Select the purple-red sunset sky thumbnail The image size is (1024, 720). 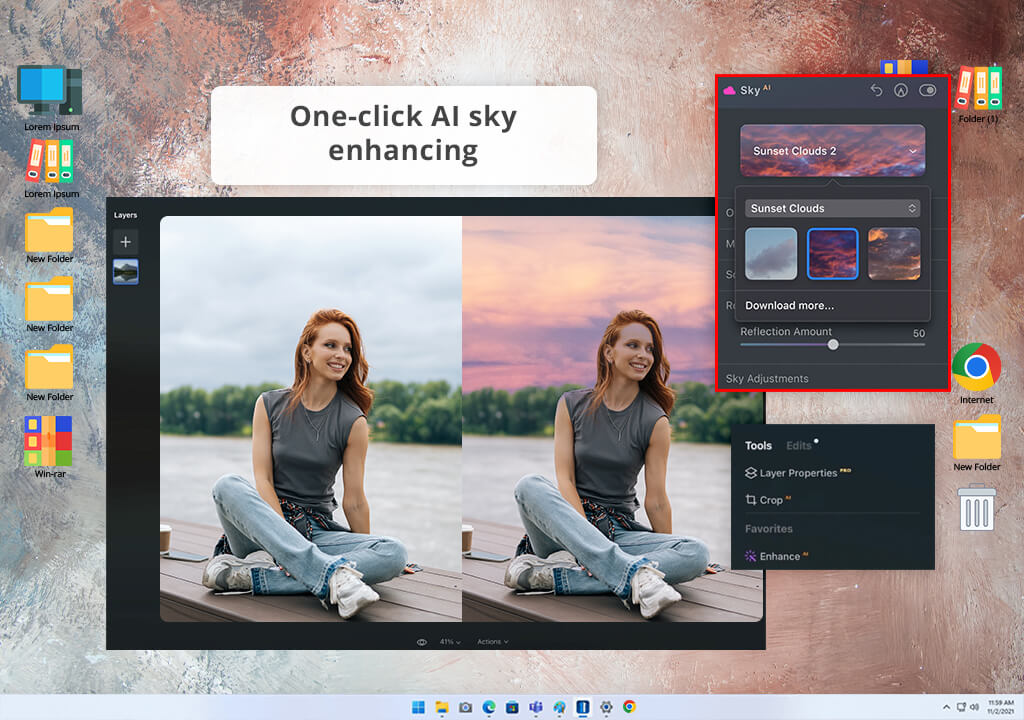833,254
